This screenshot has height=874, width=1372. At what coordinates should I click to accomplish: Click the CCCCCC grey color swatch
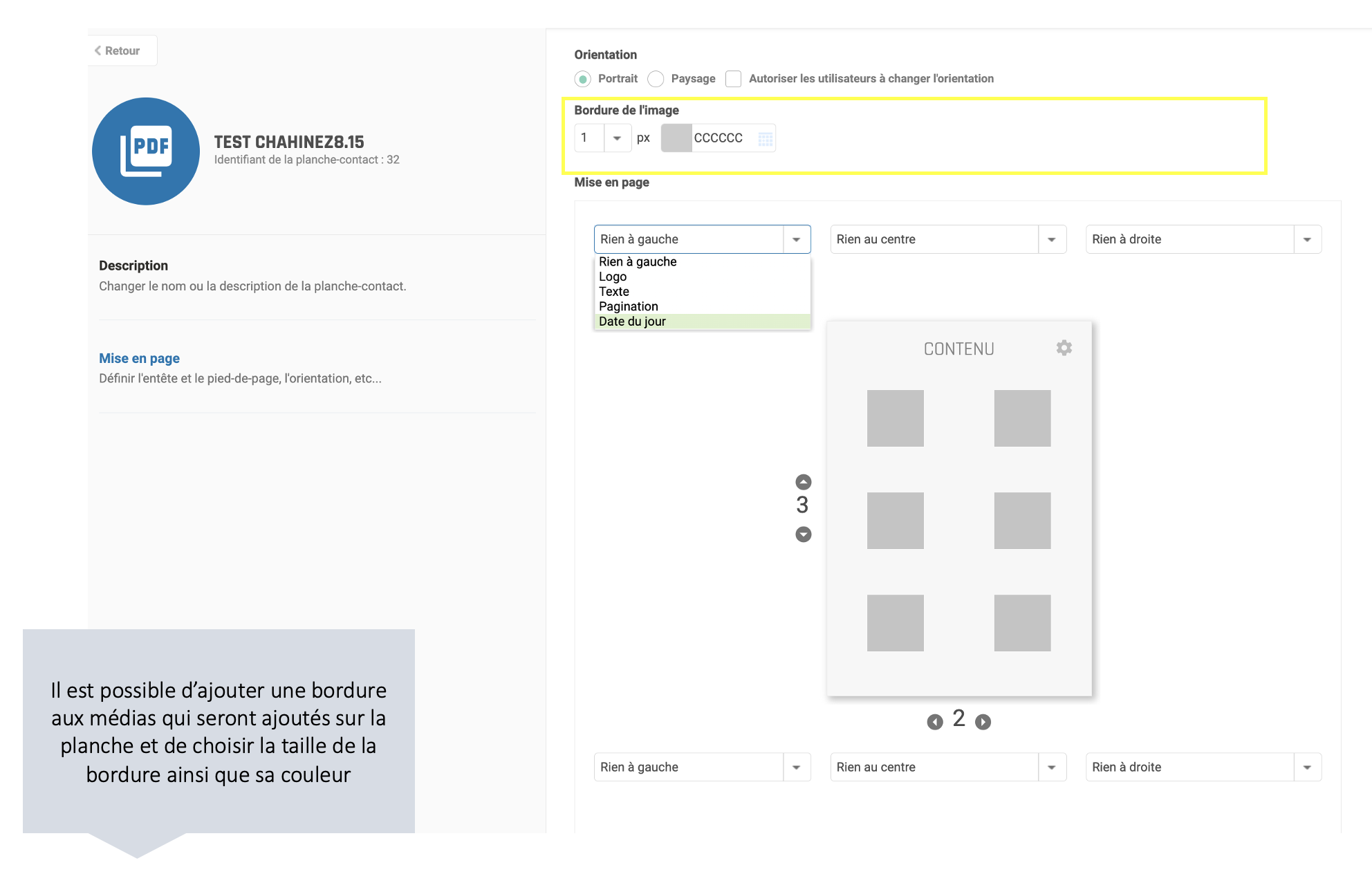[676, 138]
